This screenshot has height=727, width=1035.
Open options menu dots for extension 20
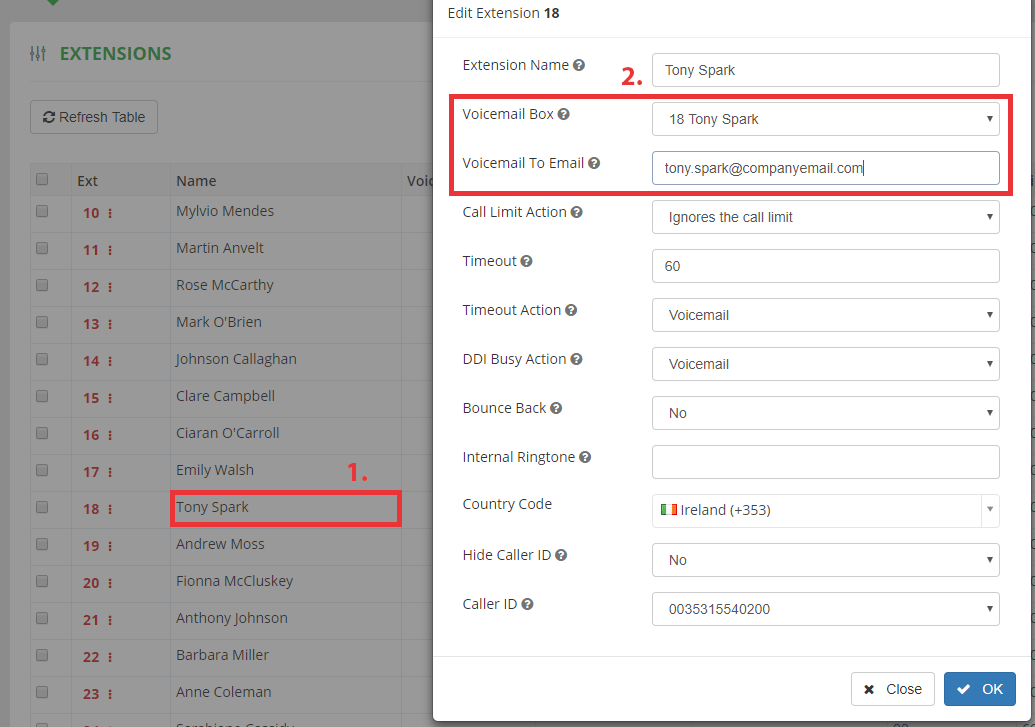[110, 583]
